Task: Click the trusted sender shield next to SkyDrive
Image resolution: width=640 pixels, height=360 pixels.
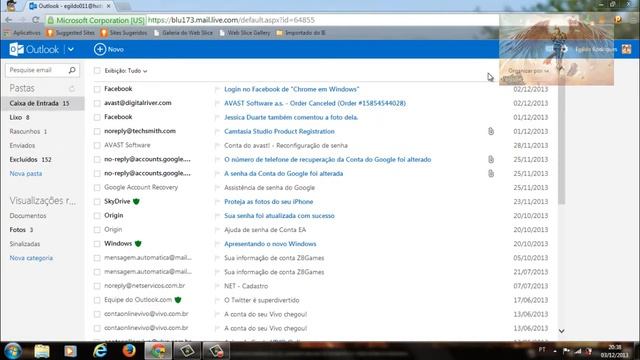Action: 136,201
